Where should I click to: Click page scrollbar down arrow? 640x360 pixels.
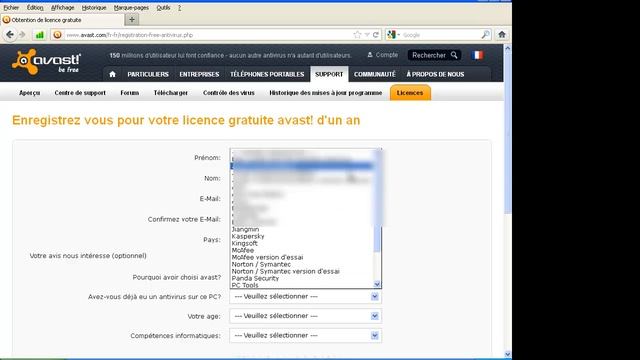508,354
